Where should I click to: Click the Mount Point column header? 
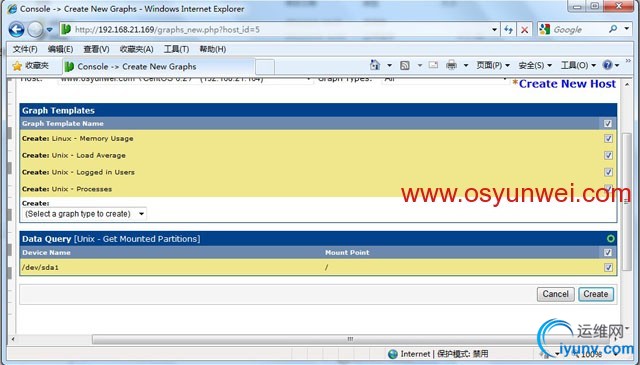point(347,252)
